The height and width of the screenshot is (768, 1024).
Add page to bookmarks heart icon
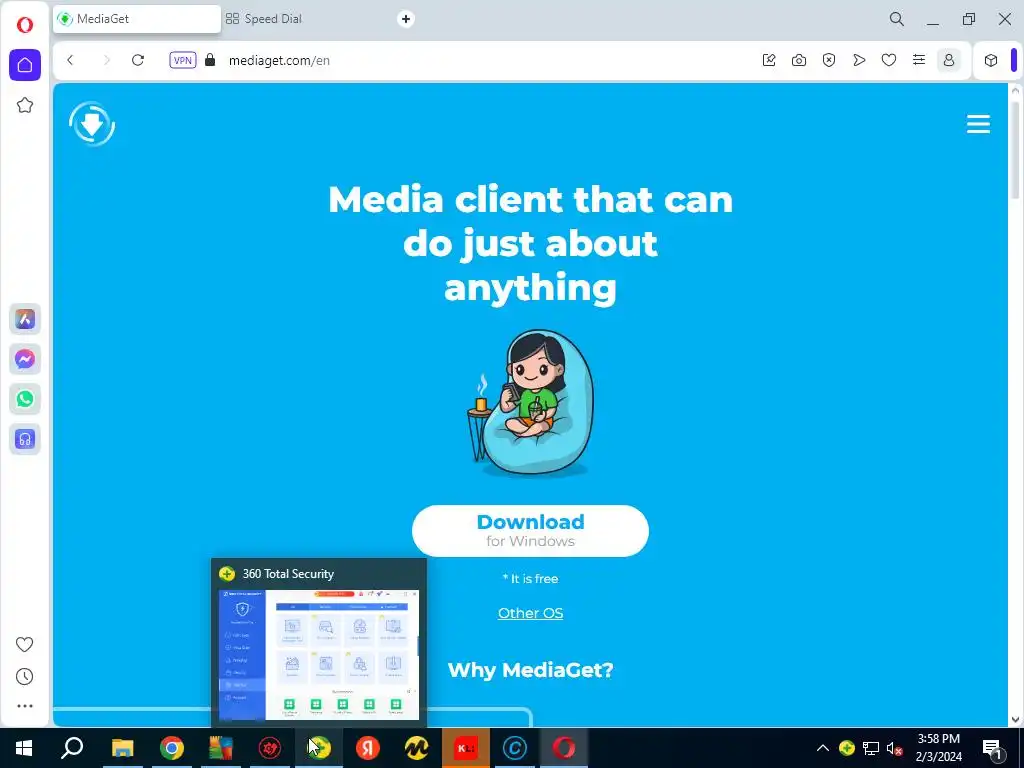[x=889, y=60]
